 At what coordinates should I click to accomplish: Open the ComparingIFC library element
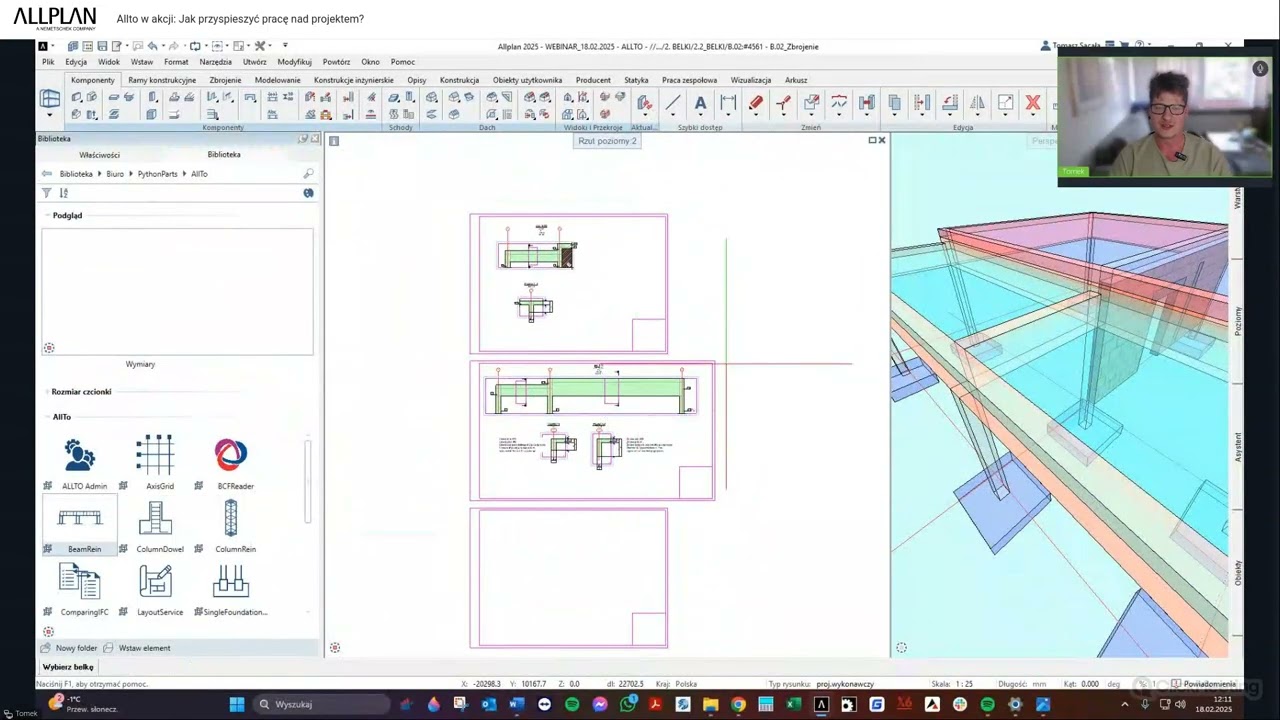pos(80,588)
